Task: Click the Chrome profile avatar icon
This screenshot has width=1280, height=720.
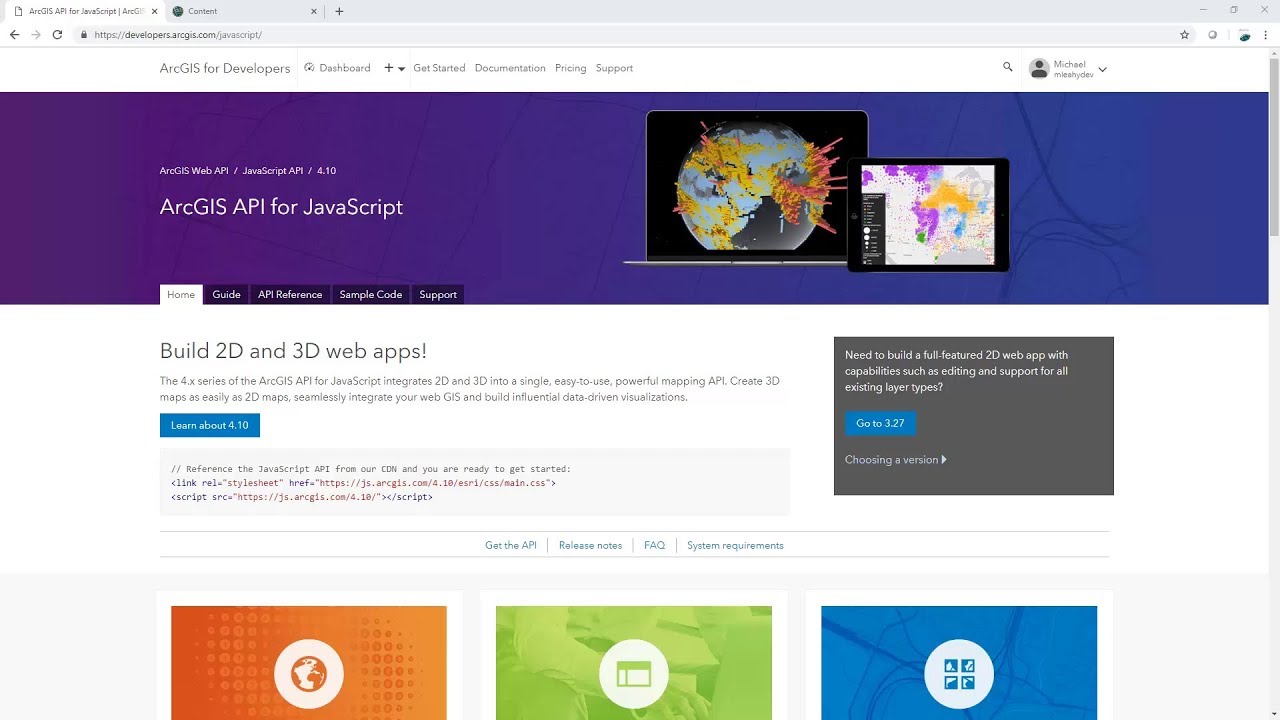Action: (1245, 34)
